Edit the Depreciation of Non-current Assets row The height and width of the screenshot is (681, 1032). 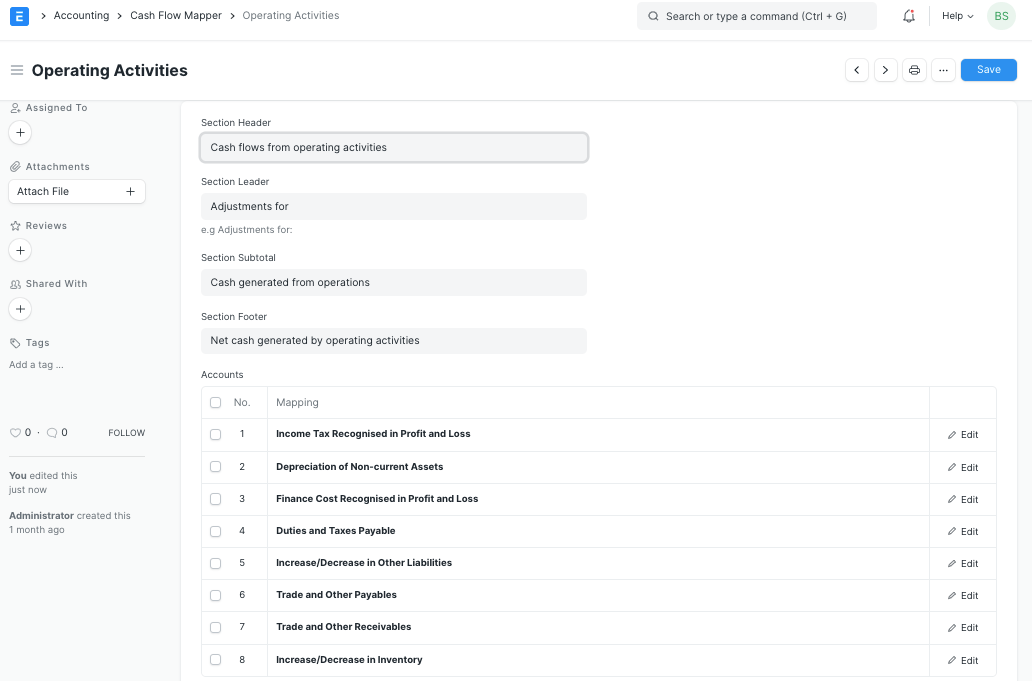click(962, 467)
